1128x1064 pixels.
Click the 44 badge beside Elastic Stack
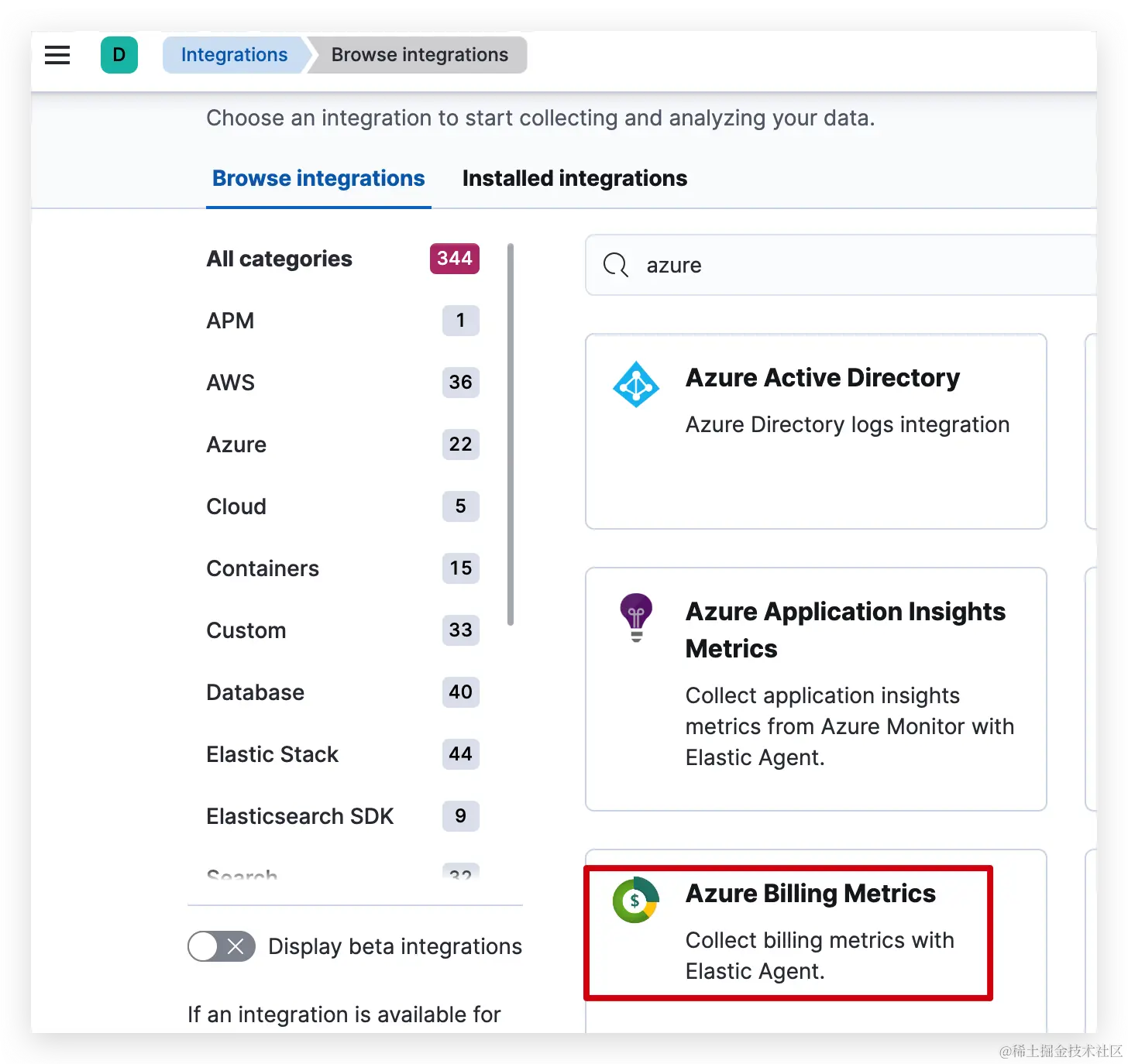click(461, 754)
